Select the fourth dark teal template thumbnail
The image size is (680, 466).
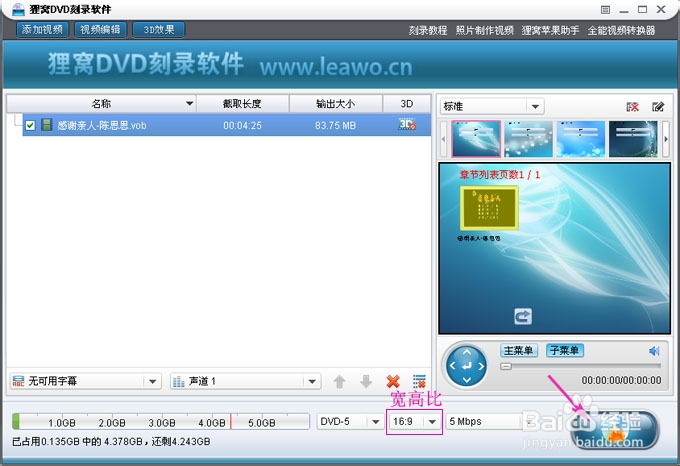tap(633, 139)
